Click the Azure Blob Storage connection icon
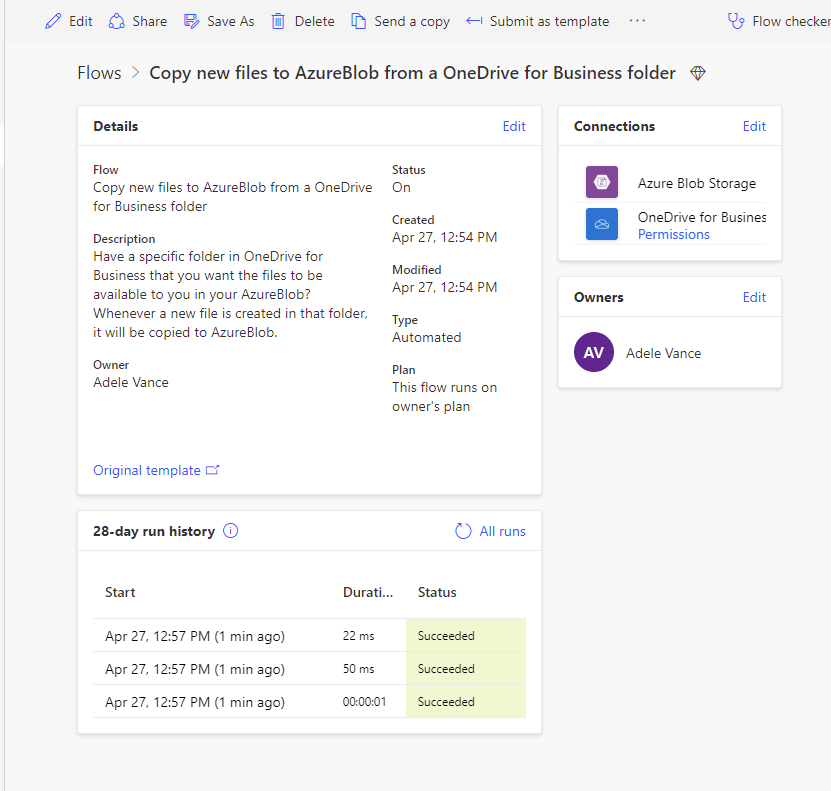Viewport: 831px width, 791px height. (602, 183)
